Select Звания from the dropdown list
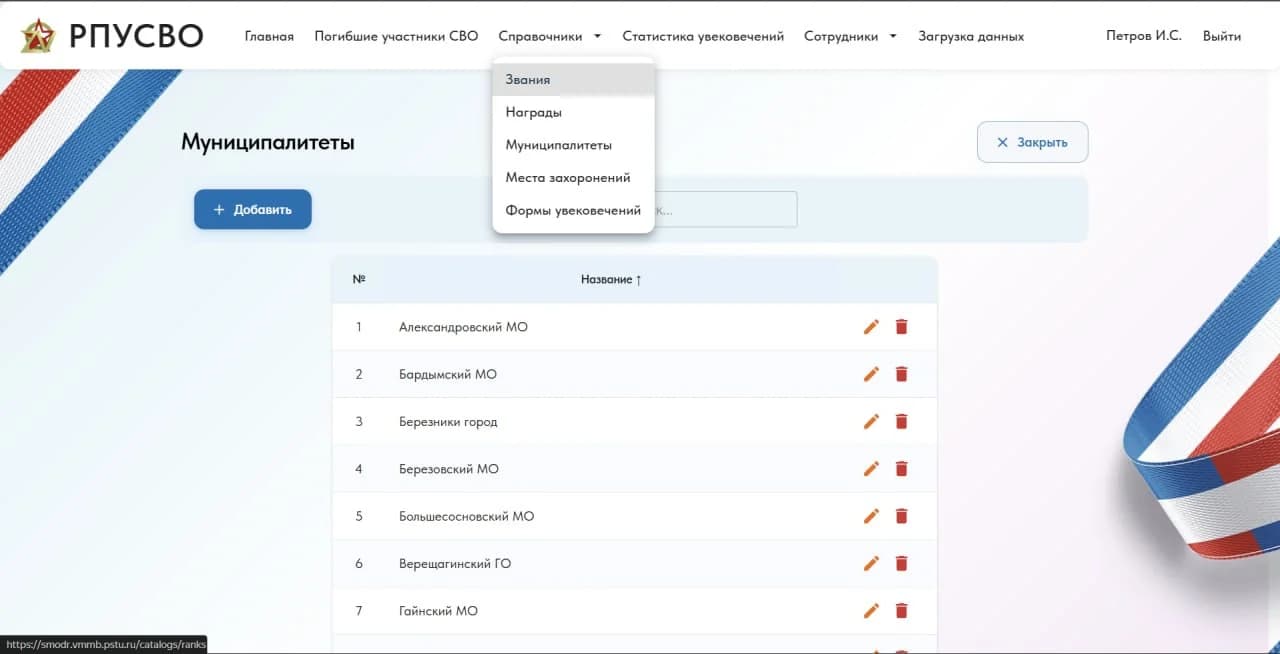Screen dimensions: 1280x654 pyautogui.click(x=573, y=79)
